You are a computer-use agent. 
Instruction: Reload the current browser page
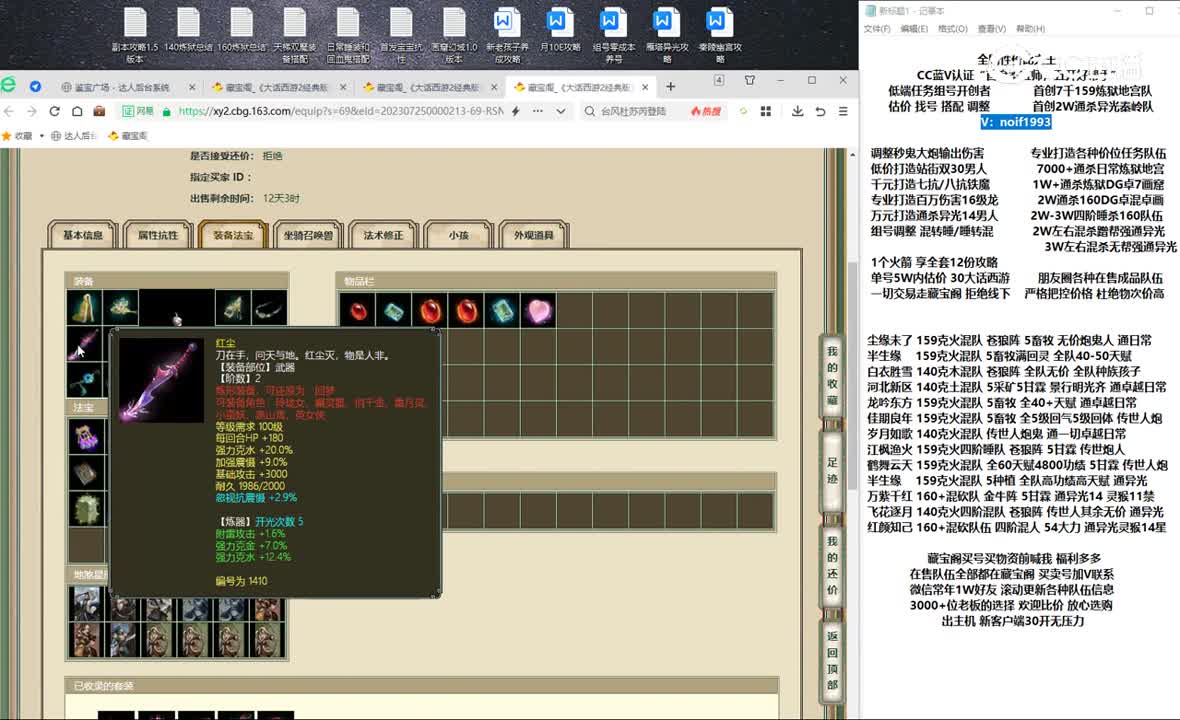(x=54, y=111)
